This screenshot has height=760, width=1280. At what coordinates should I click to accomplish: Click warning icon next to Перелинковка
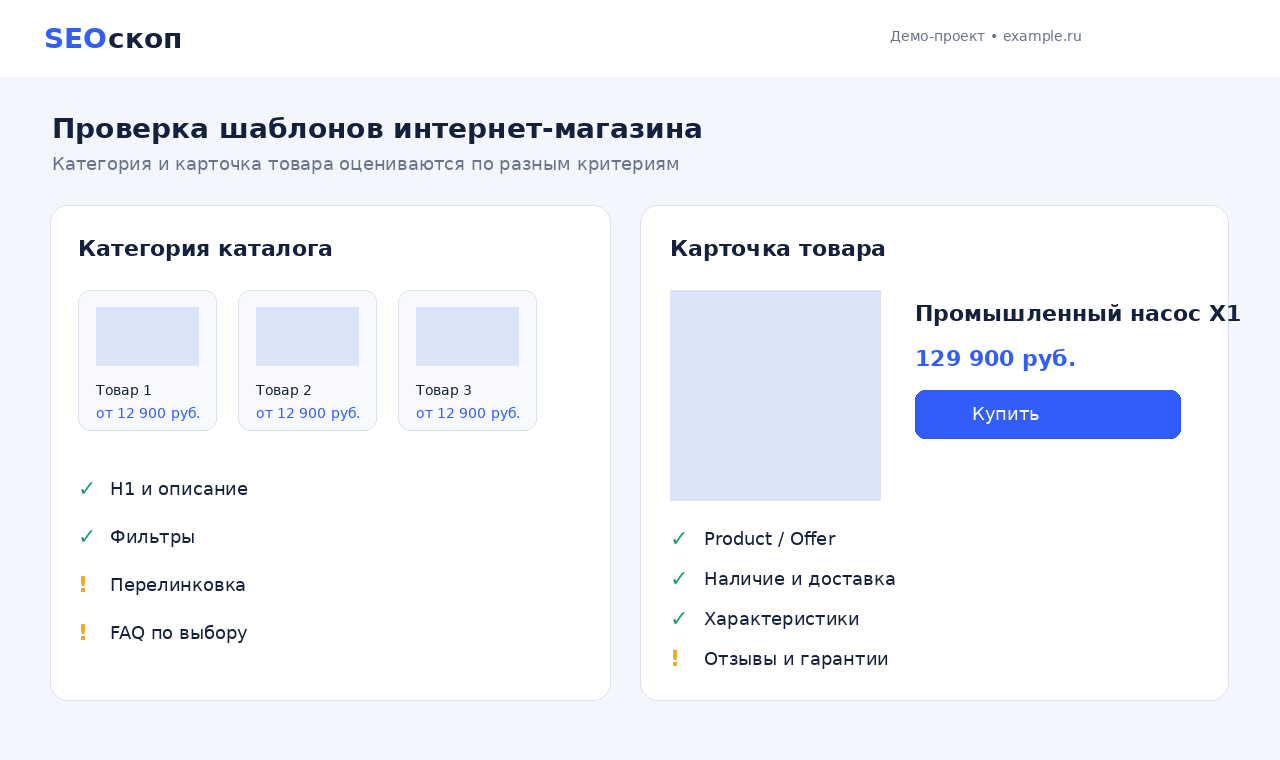[83, 585]
